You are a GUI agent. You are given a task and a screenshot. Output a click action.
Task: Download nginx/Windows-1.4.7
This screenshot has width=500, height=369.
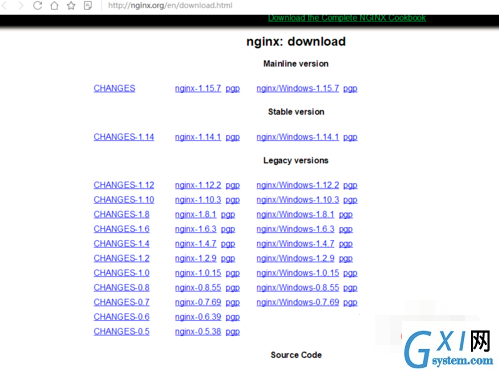(x=295, y=244)
